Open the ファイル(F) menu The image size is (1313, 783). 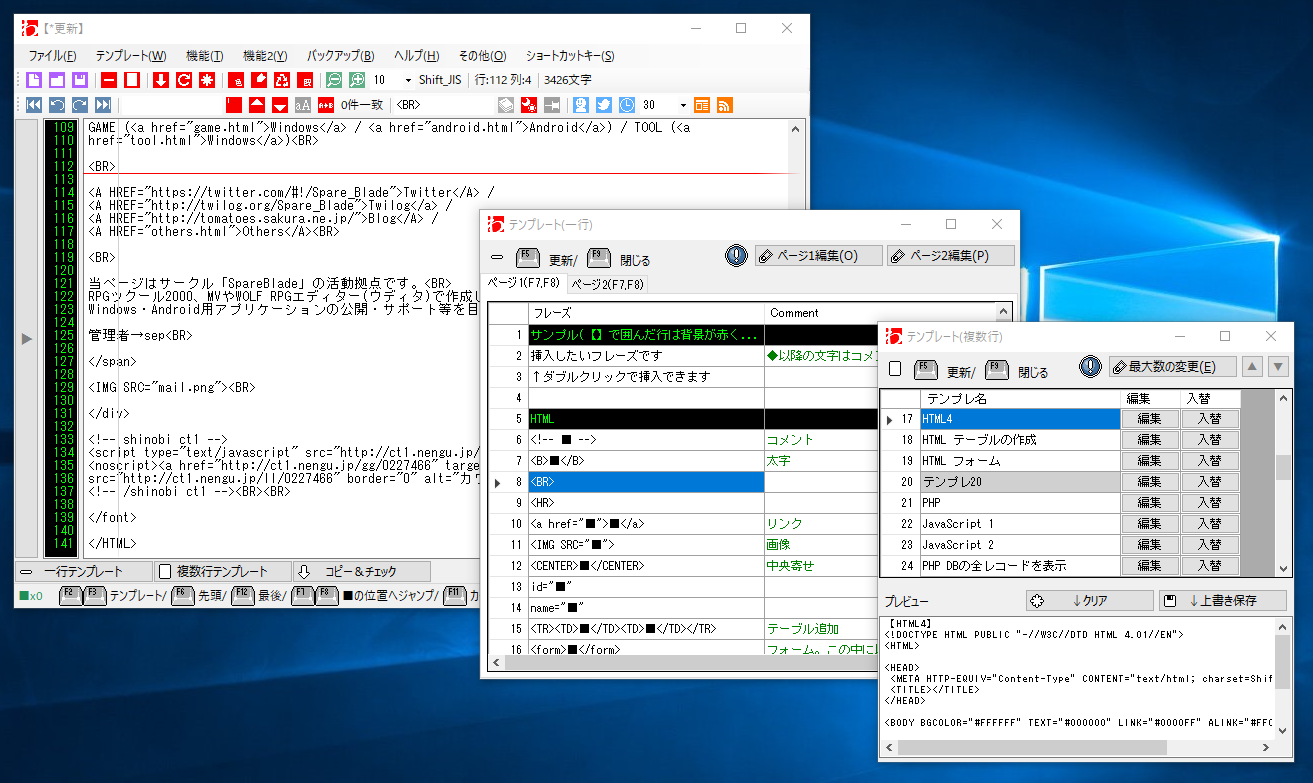coord(52,56)
